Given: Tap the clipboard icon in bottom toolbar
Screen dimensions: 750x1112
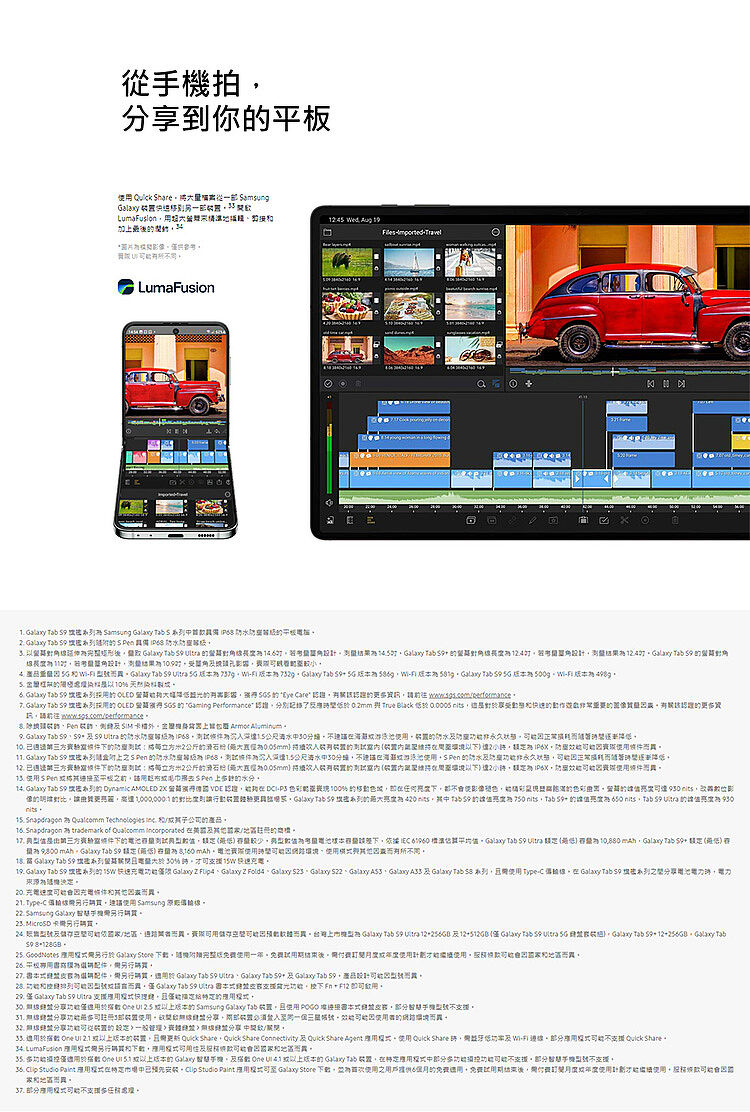Looking at the screenshot, I should point(583,520).
